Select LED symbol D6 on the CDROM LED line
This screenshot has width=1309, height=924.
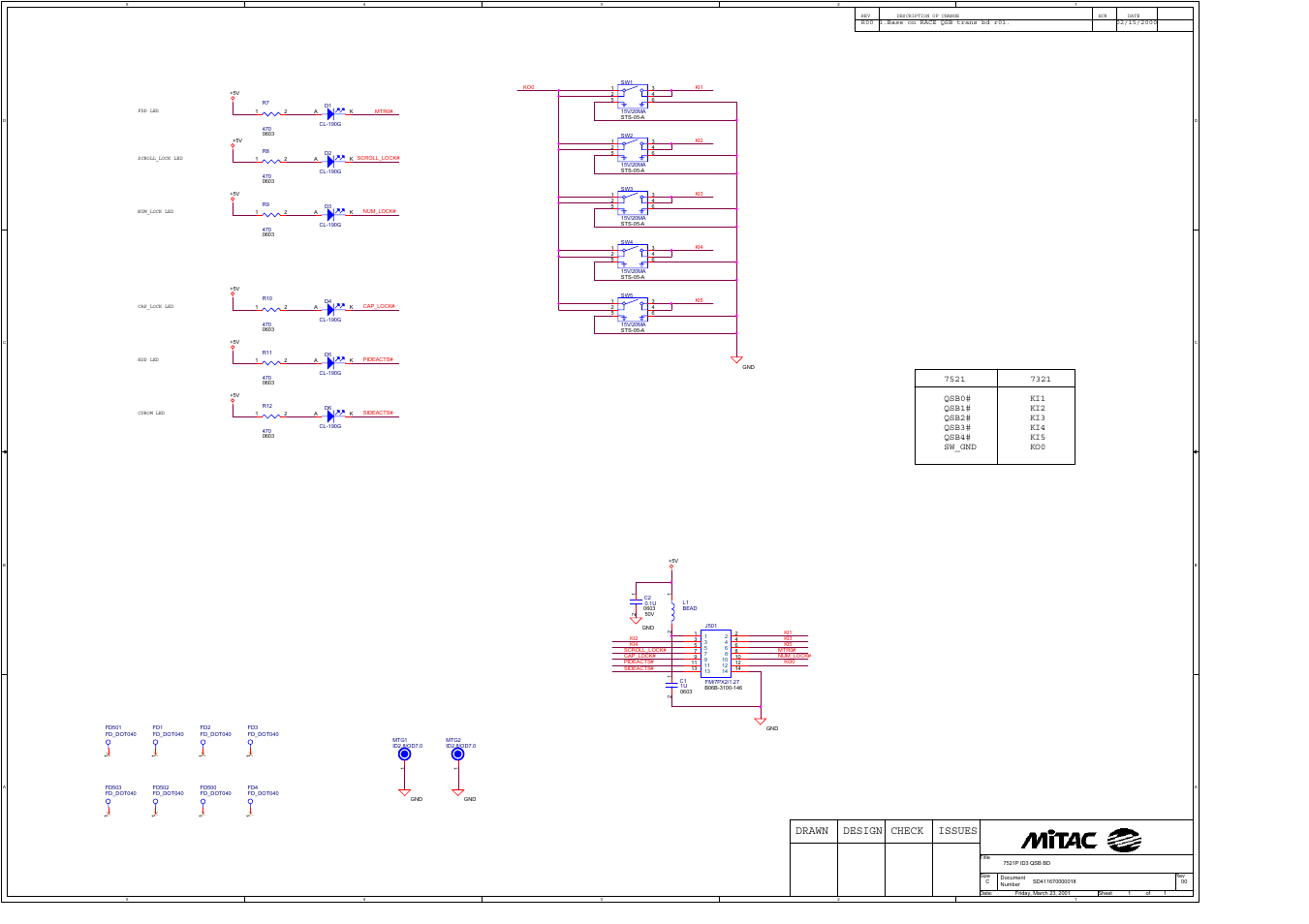click(334, 415)
